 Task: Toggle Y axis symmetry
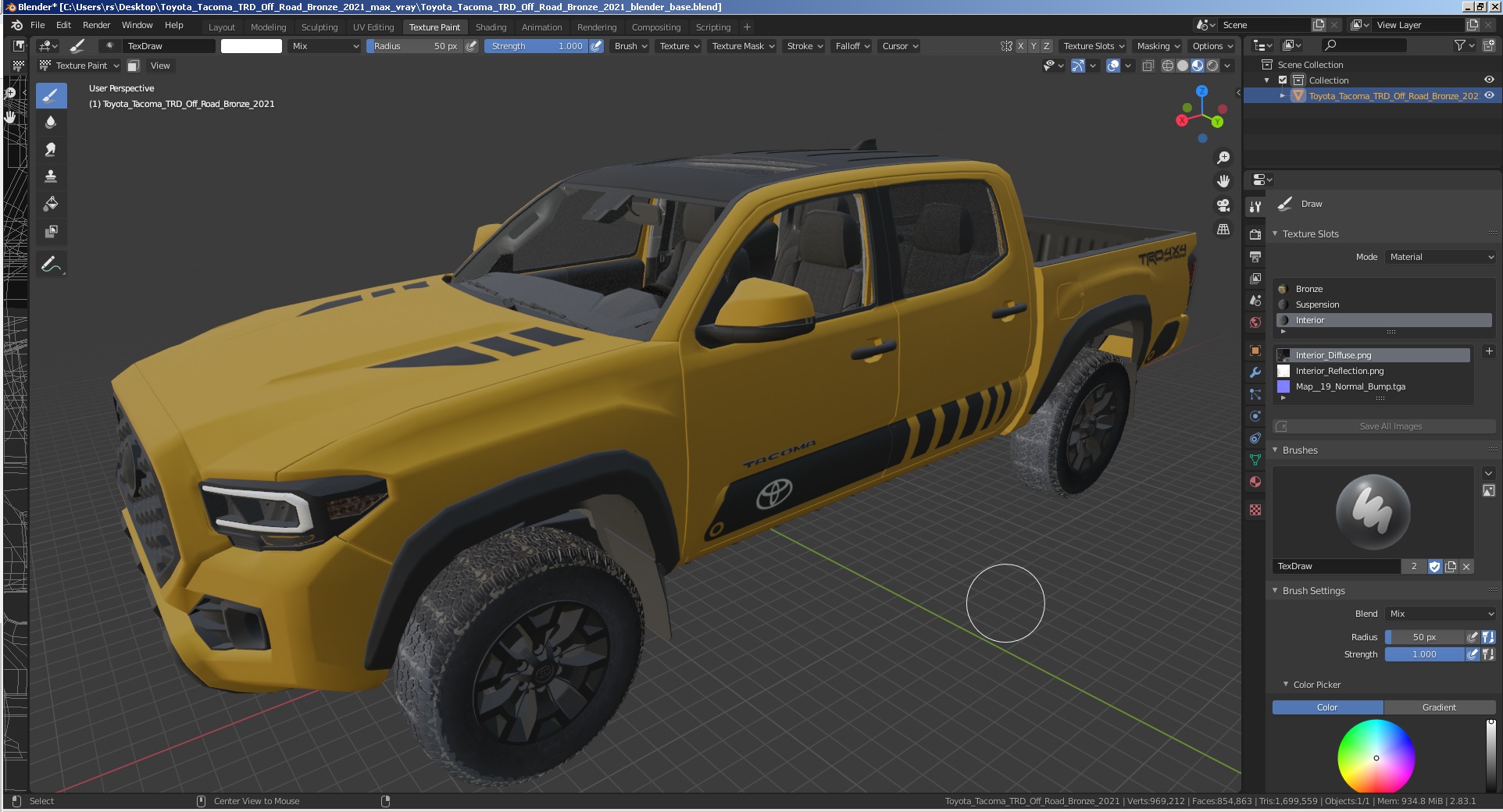pos(1034,46)
